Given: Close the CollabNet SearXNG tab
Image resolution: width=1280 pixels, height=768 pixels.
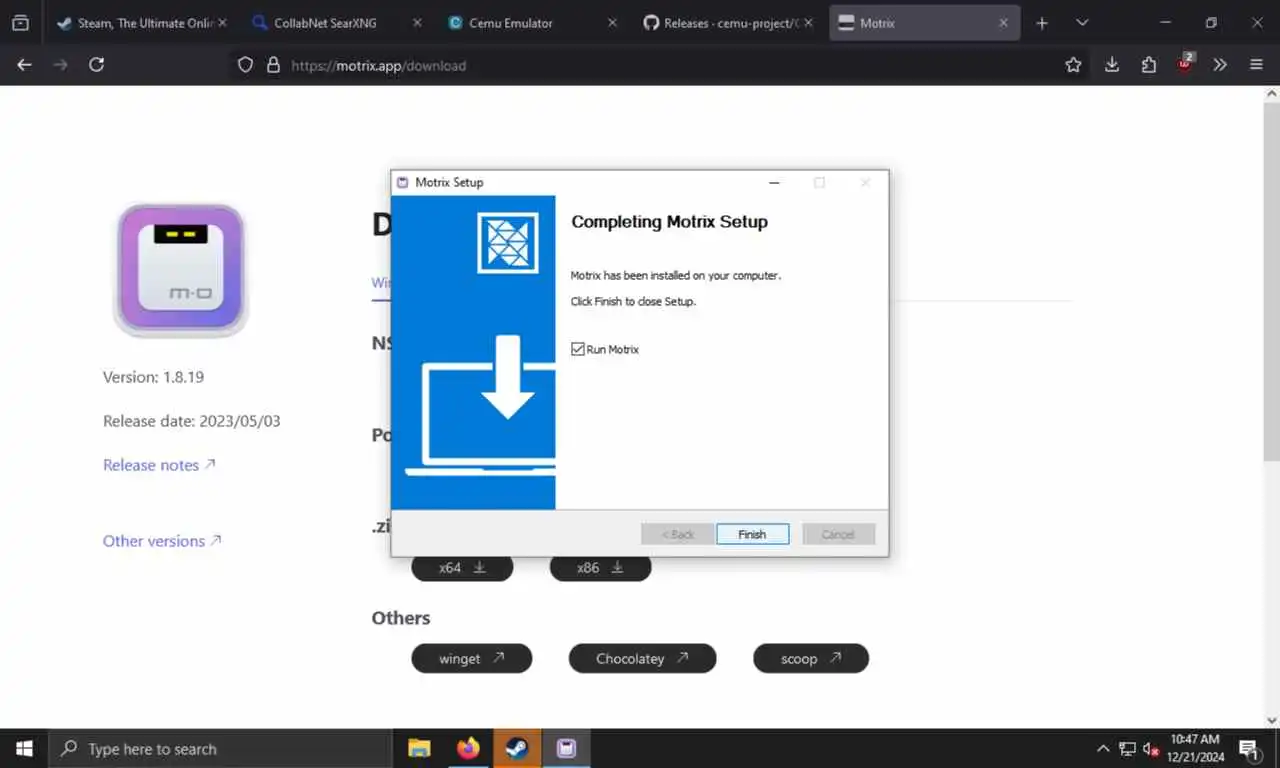Looking at the screenshot, I should point(417,23).
